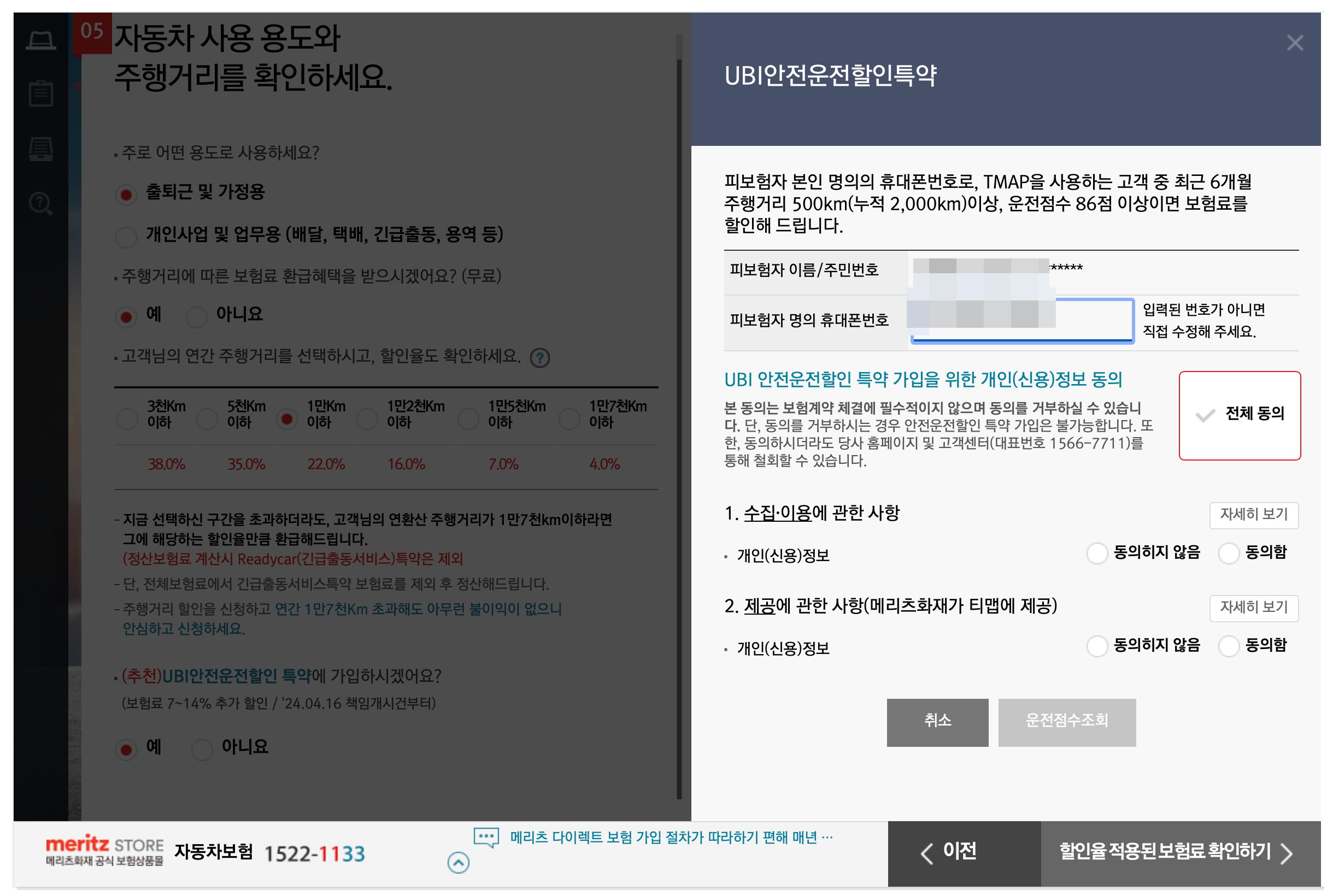Screen dimensions: 1327x896
Task: Click the 이전 button in the footer
Action: (964, 853)
